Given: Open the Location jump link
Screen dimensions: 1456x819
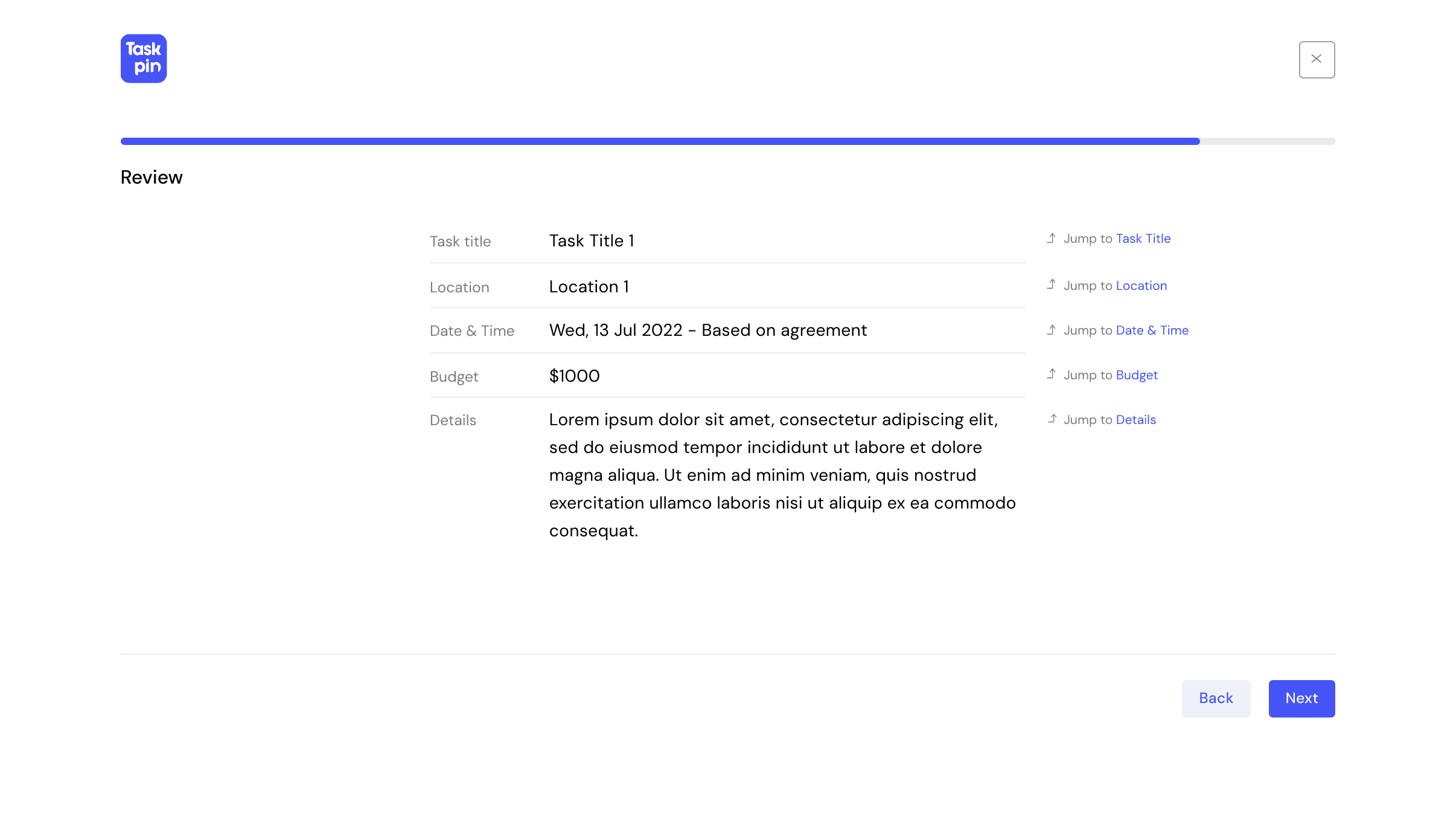Looking at the screenshot, I should click(x=1141, y=286).
